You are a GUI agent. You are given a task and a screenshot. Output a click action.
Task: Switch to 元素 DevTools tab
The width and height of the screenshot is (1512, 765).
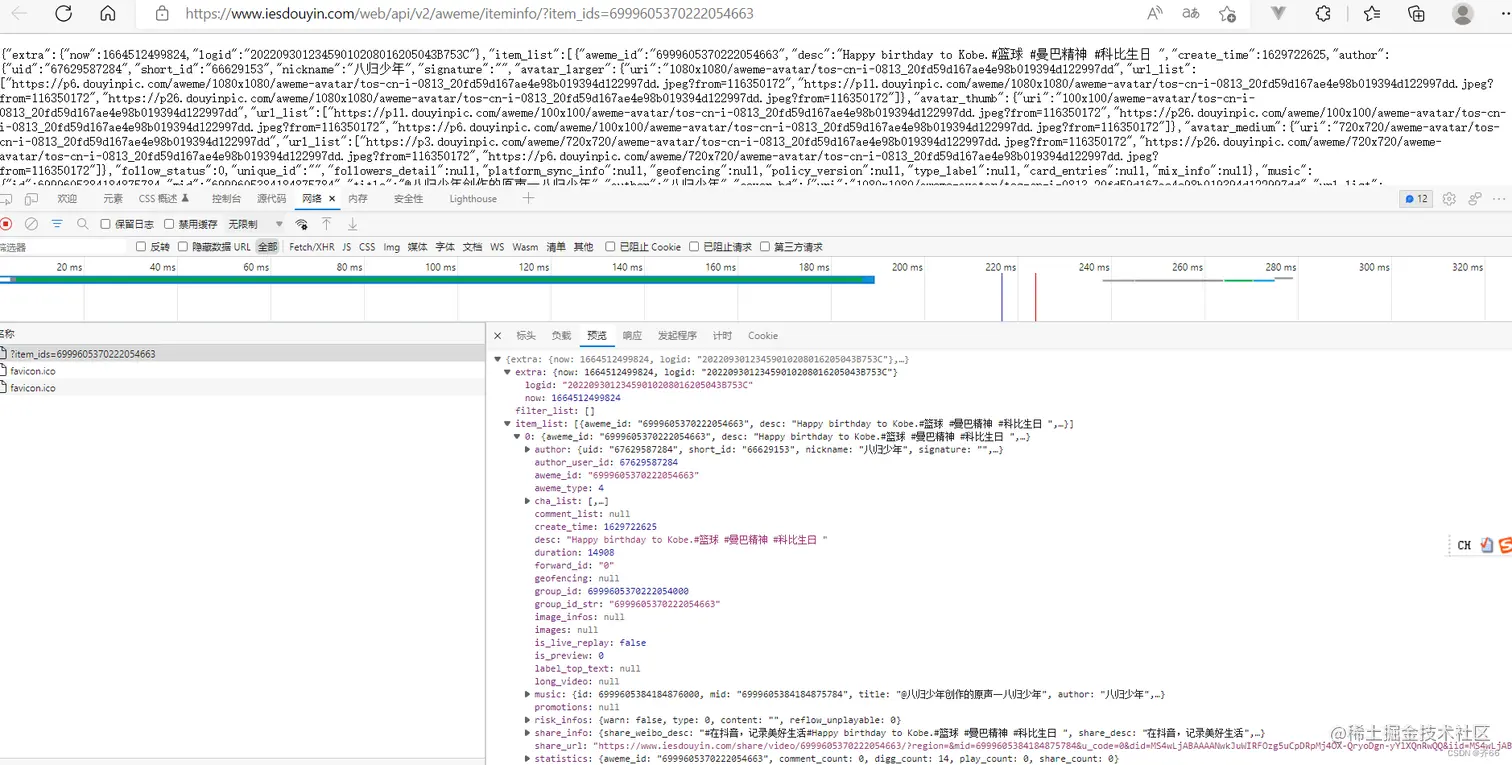(113, 199)
